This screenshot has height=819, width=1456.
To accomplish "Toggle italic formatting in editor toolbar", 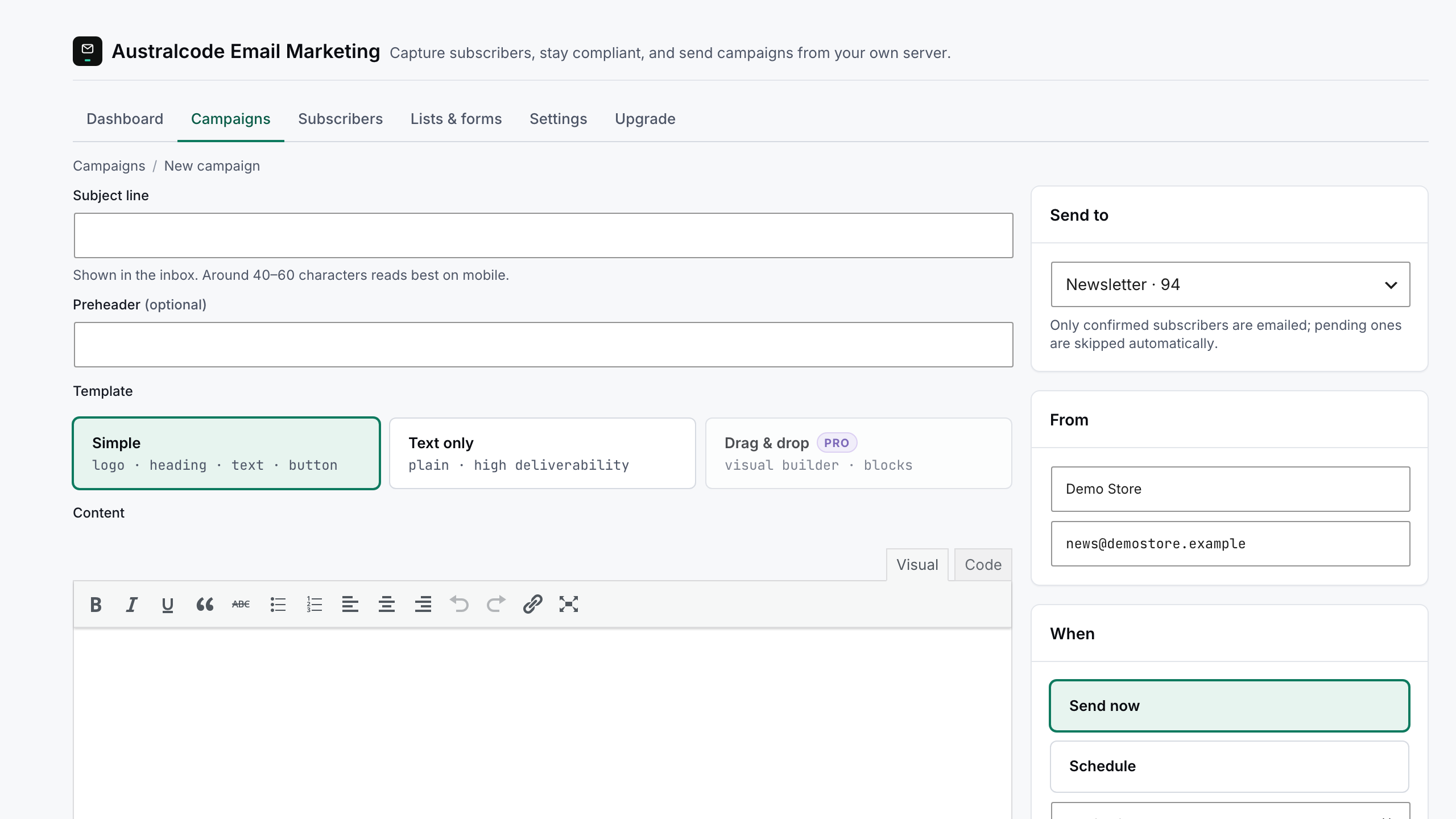I will click(132, 604).
